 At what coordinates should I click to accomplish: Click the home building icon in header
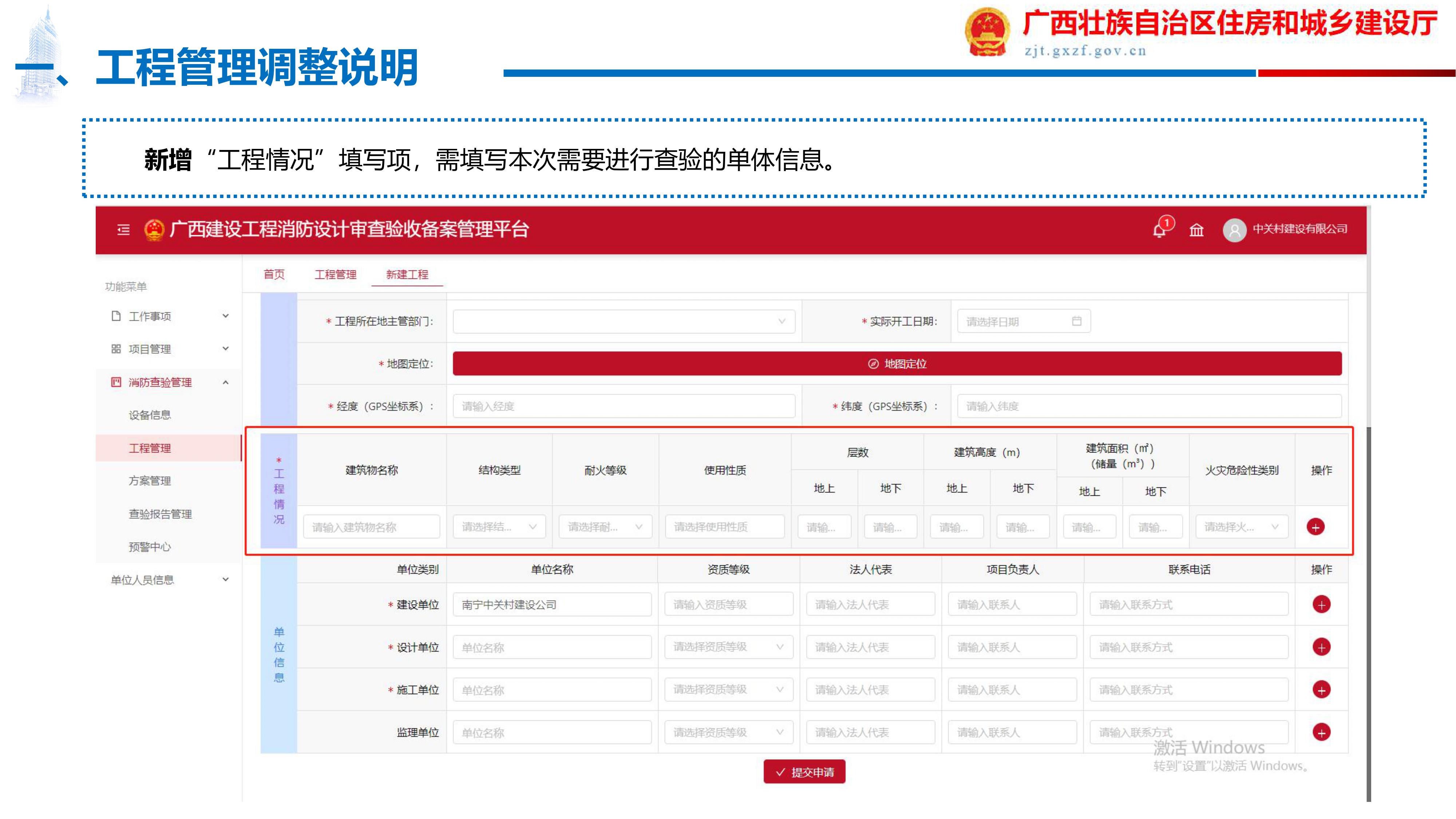(1196, 229)
